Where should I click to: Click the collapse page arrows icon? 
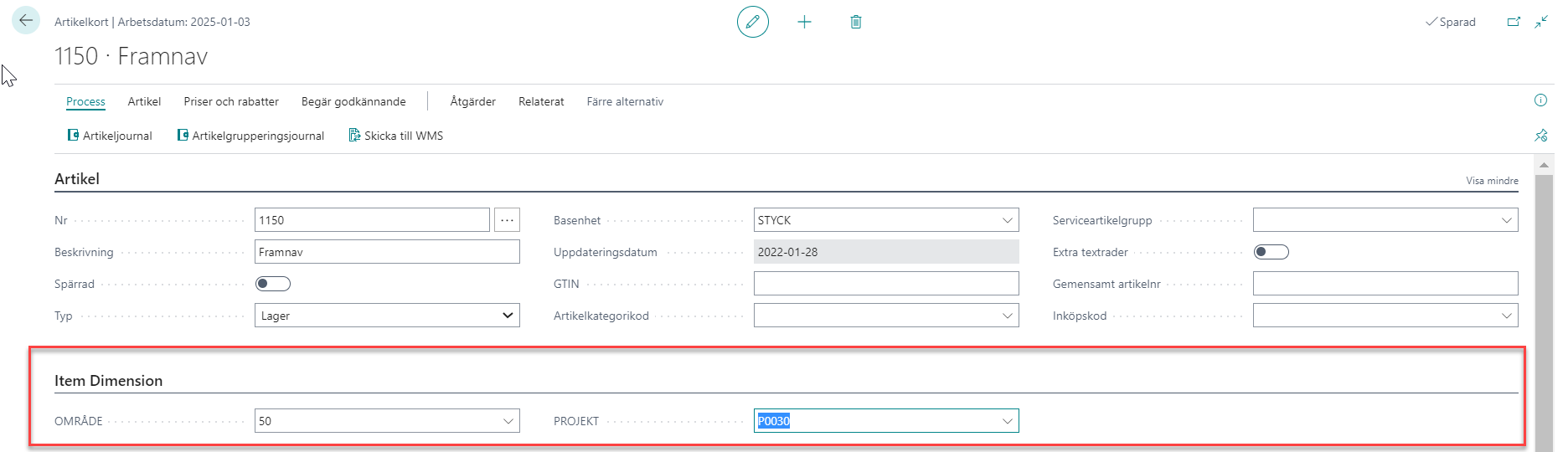click(1540, 22)
